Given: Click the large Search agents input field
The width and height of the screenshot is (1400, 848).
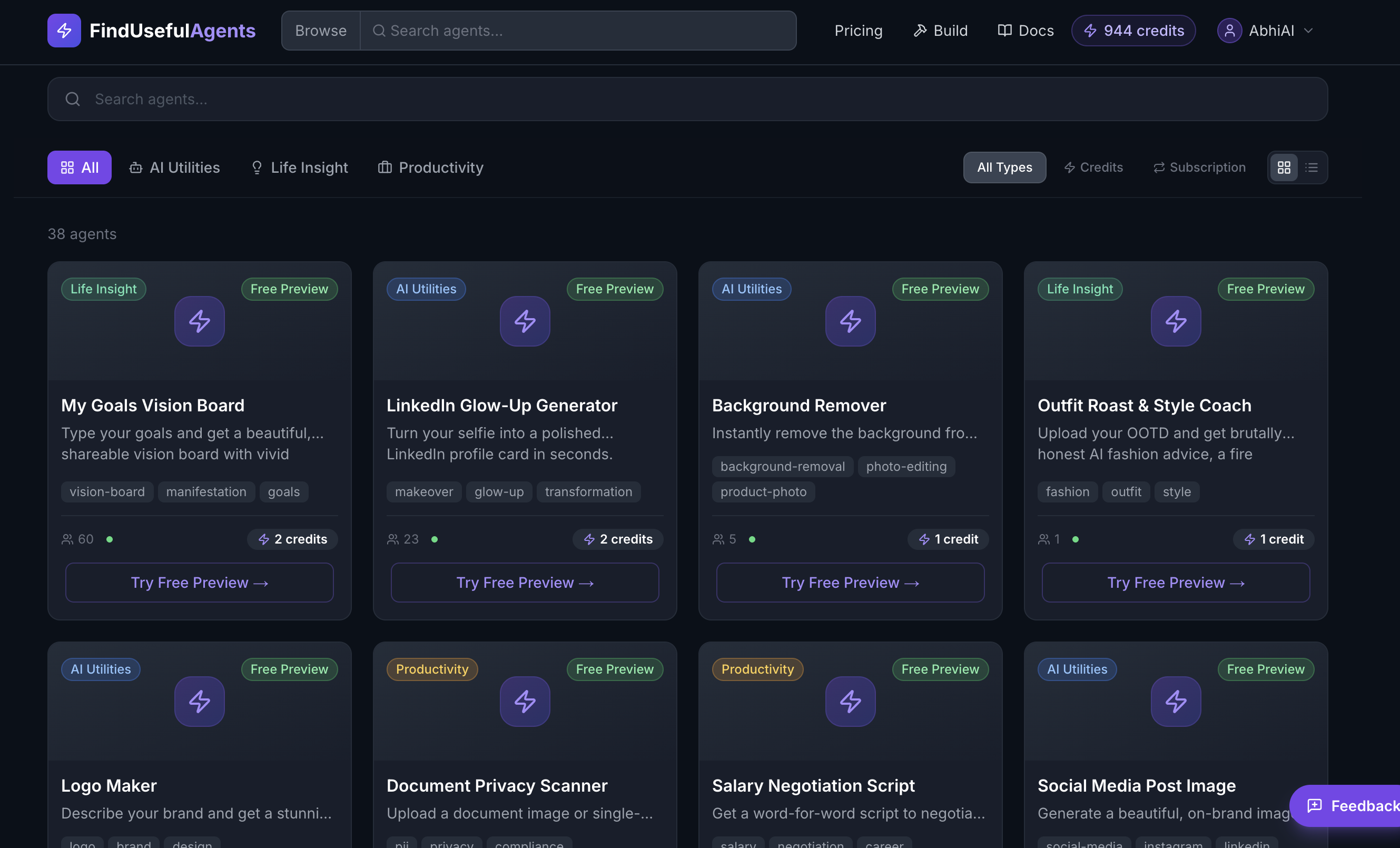Looking at the screenshot, I should [x=687, y=100].
